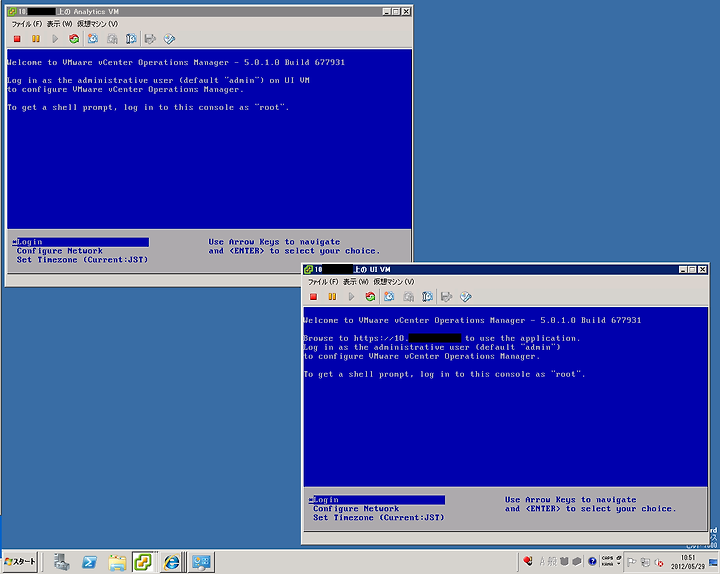Click the muted volume tray icon
This screenshot has width=720, height=574.
pyautogui.click(x=659, y=562)
